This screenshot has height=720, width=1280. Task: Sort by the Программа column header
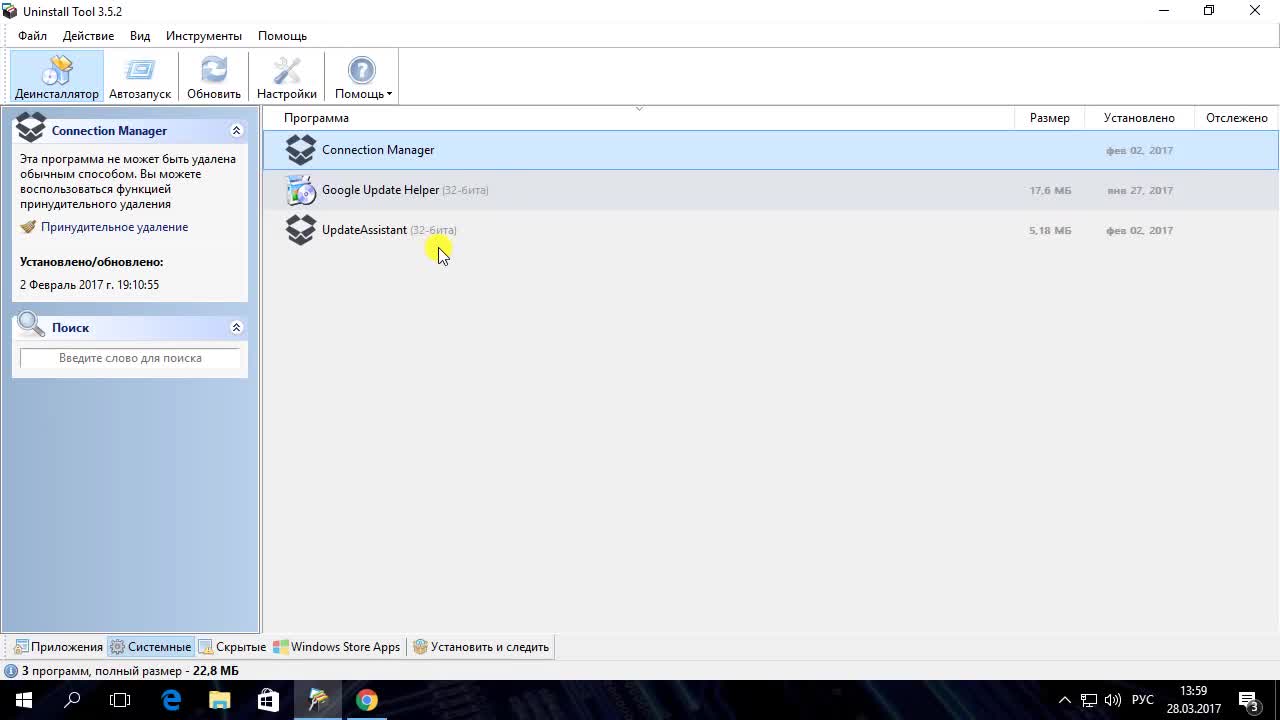640,118
